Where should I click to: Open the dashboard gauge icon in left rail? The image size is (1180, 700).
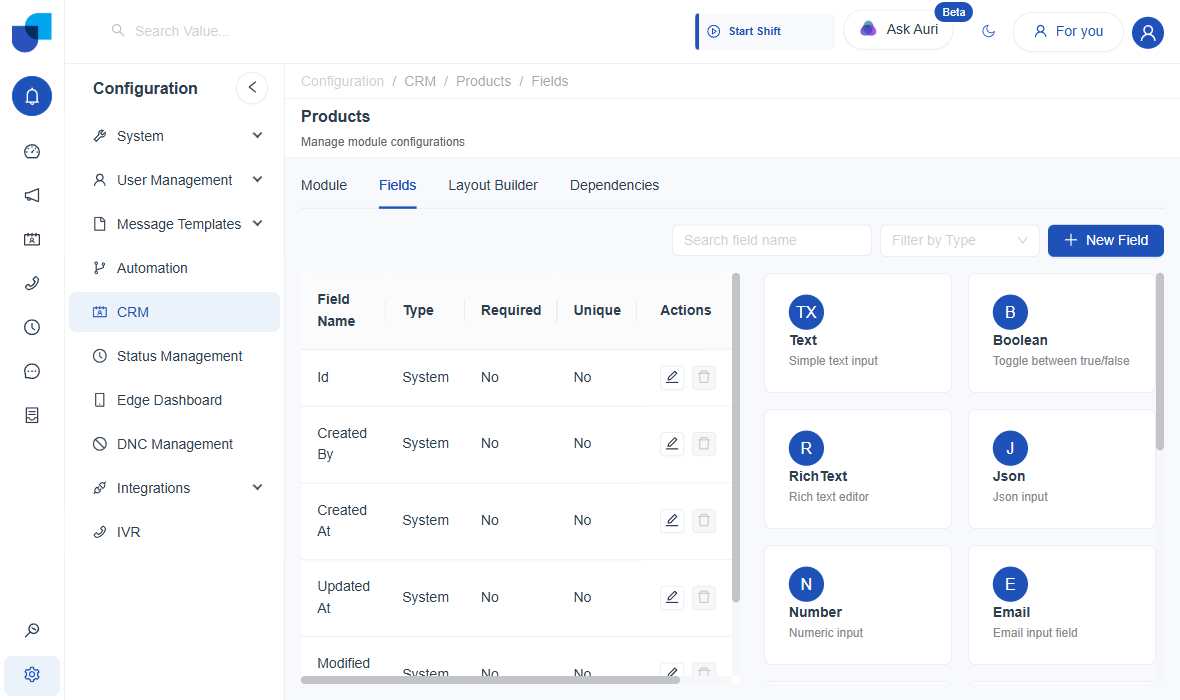(x=32, y=151)
